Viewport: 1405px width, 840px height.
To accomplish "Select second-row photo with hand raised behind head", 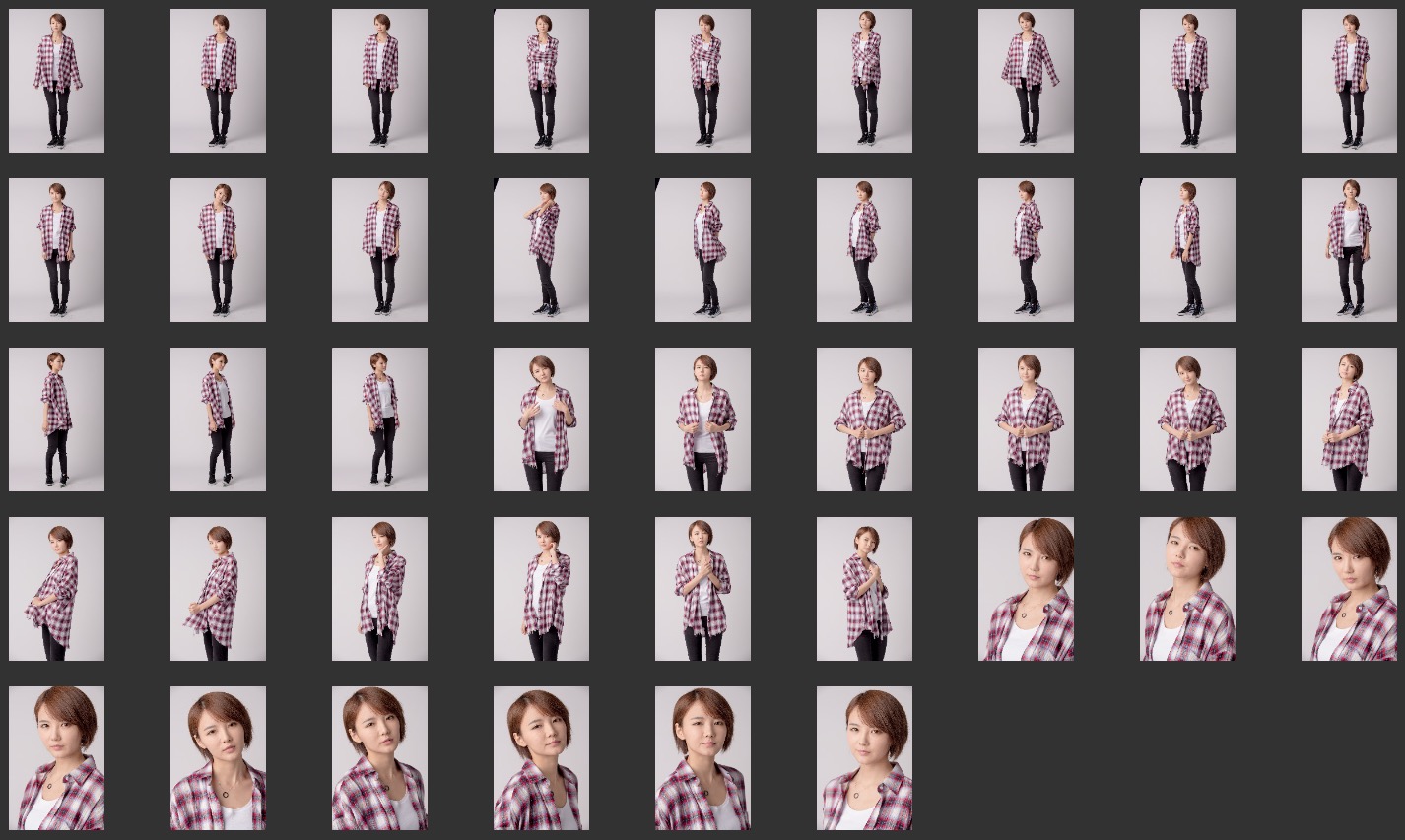I will pyautogui.click(x=541, y=250).
